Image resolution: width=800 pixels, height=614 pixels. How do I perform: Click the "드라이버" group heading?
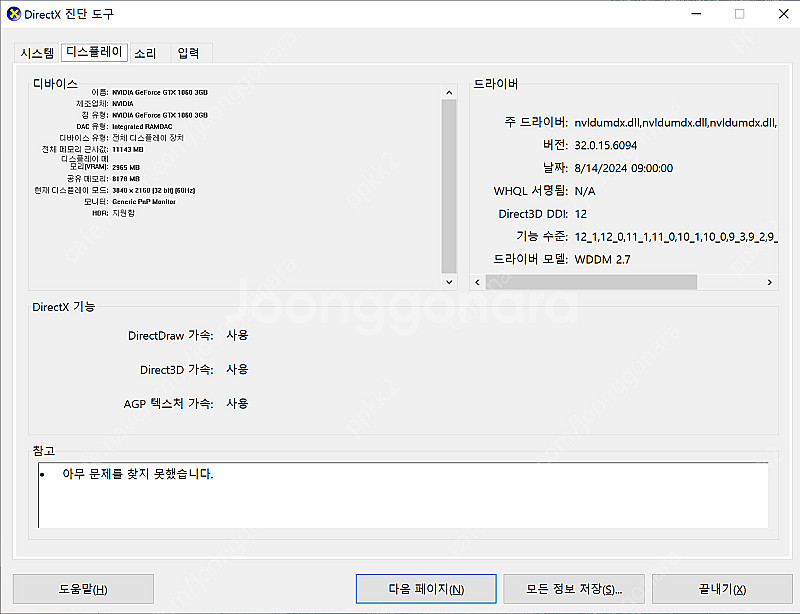tap(495, 84)
